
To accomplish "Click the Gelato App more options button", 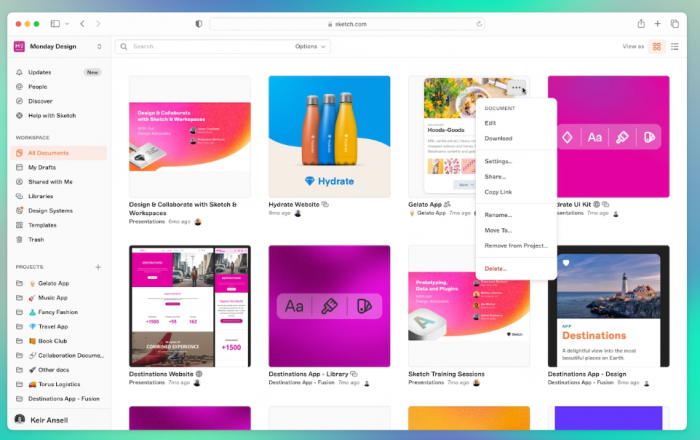I will [516, 87].
